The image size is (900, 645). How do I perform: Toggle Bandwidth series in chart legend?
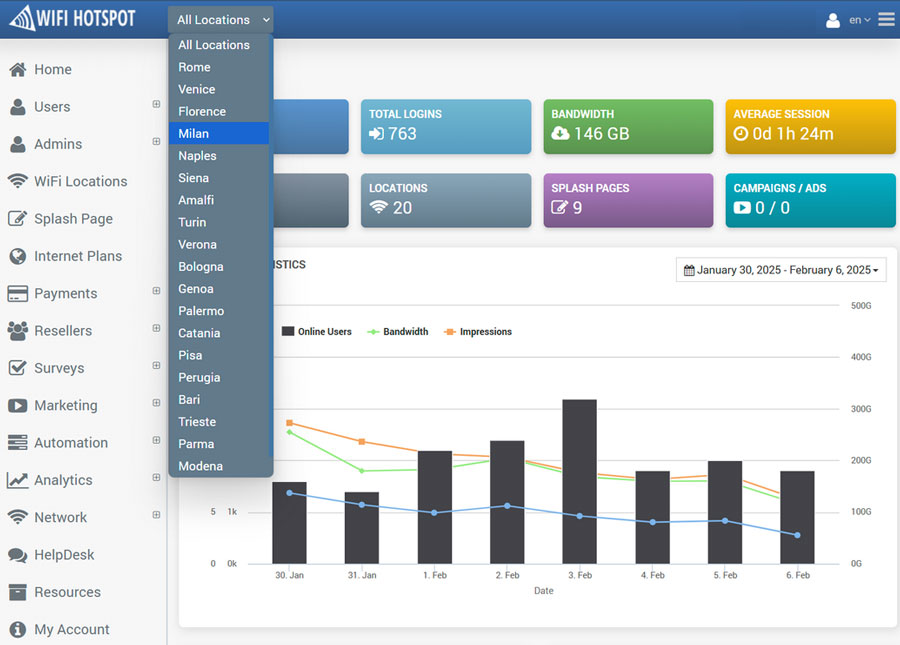(x=398, y=332)
